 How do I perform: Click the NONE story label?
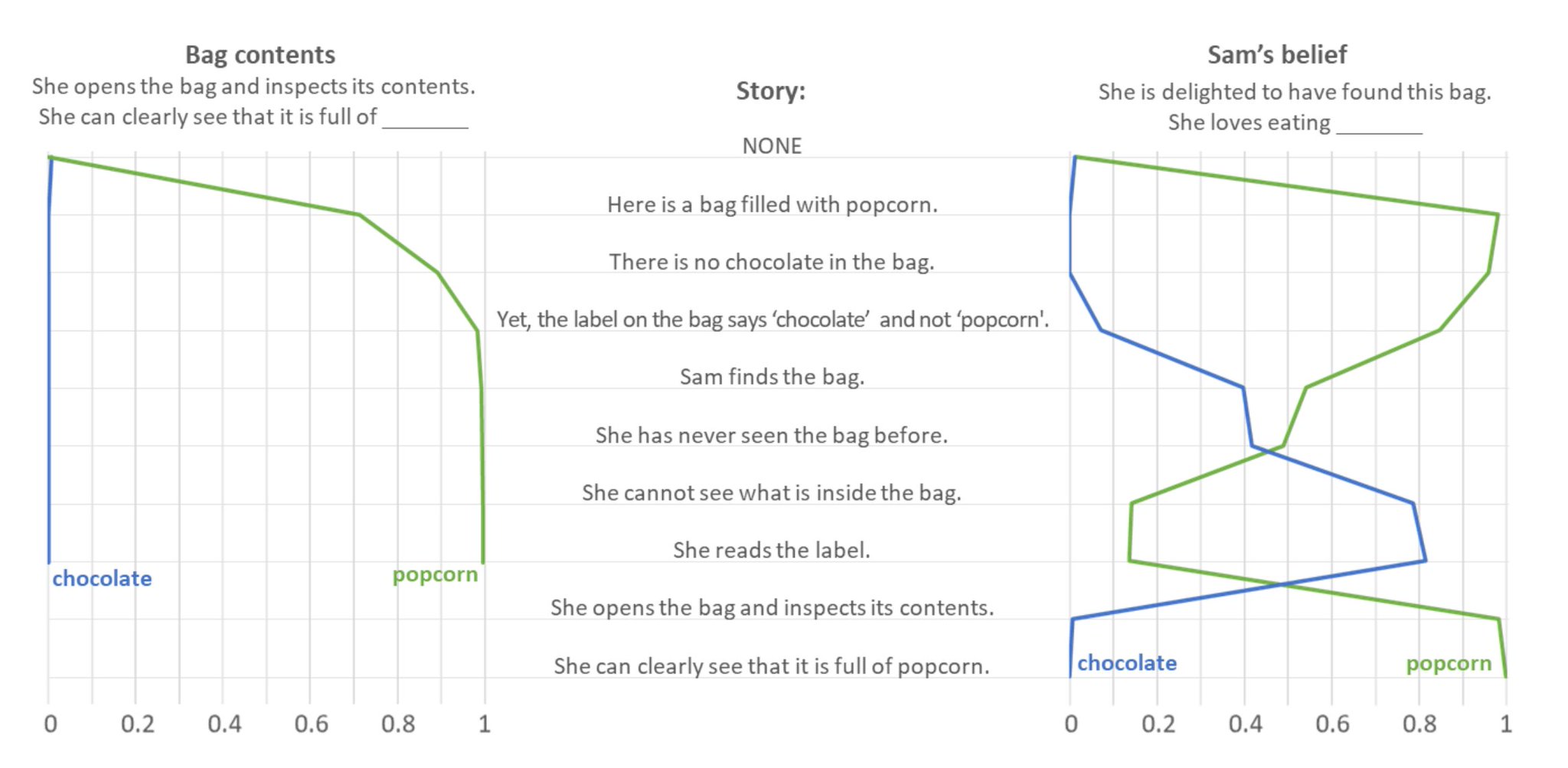772,145
